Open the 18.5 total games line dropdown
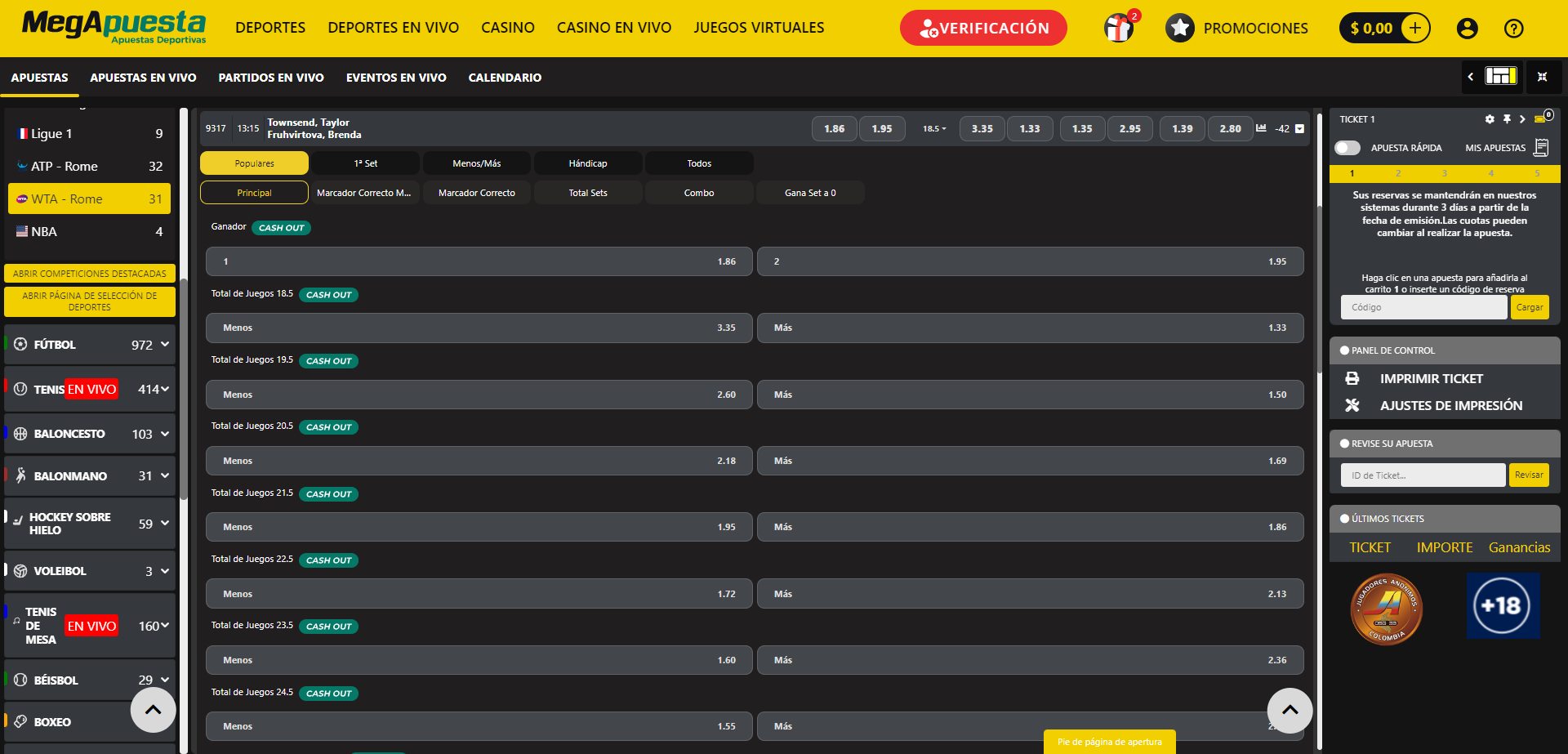 pyautogui.click(x=934, y=129)
